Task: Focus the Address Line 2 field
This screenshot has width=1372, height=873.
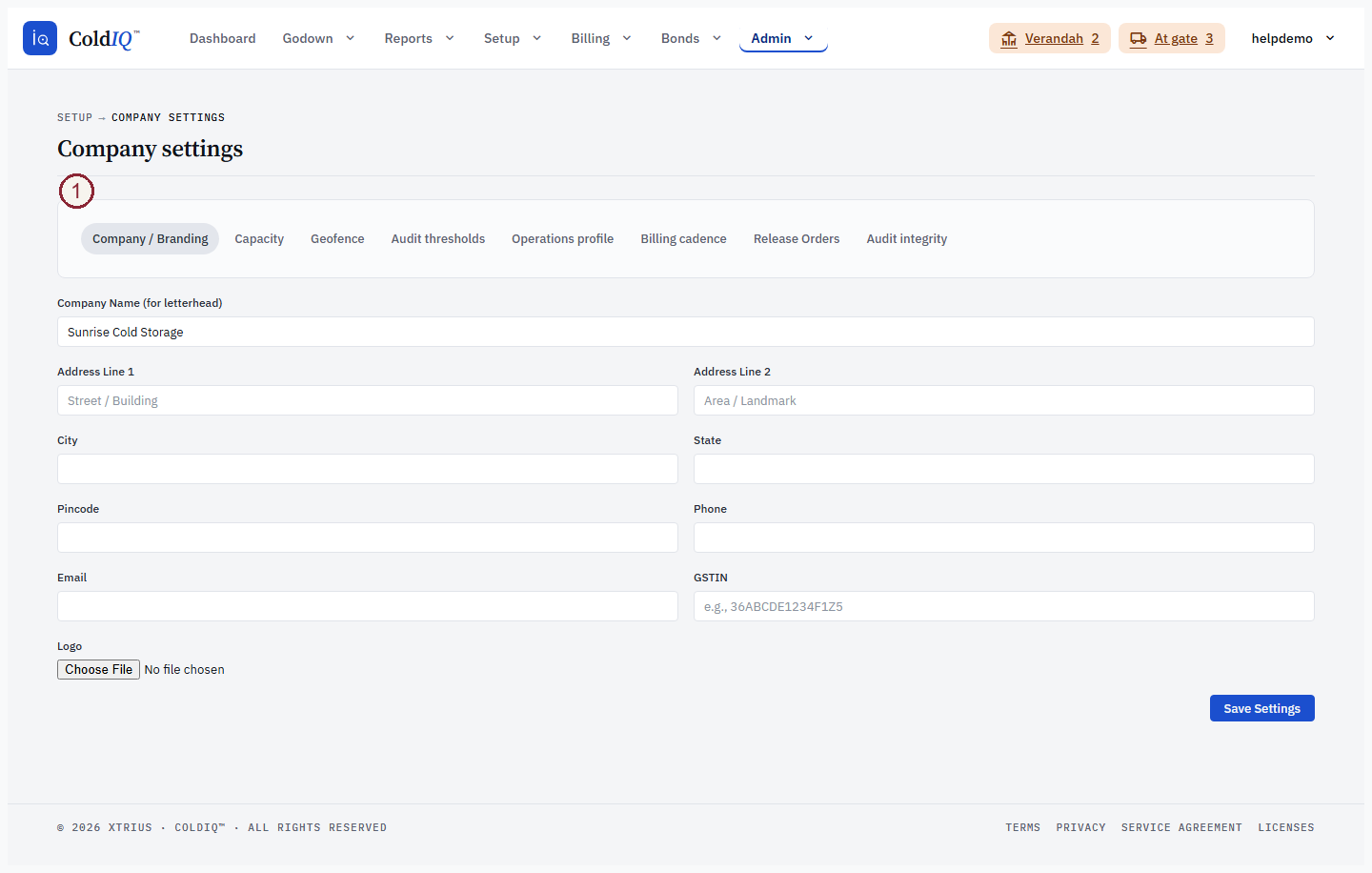Action: tap(1004, 400)
